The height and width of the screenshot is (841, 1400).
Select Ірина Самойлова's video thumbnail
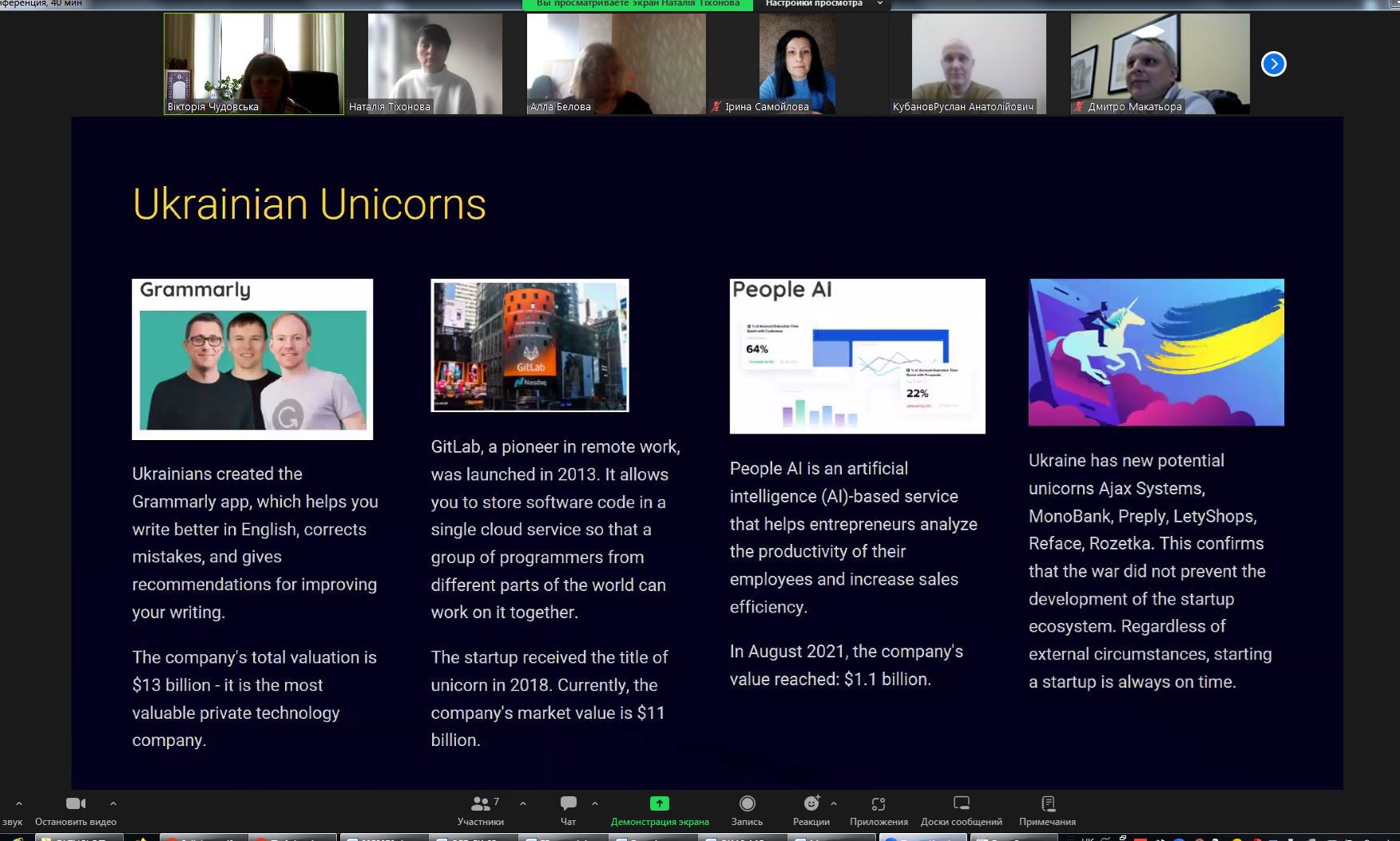click(x=798, y=64)
